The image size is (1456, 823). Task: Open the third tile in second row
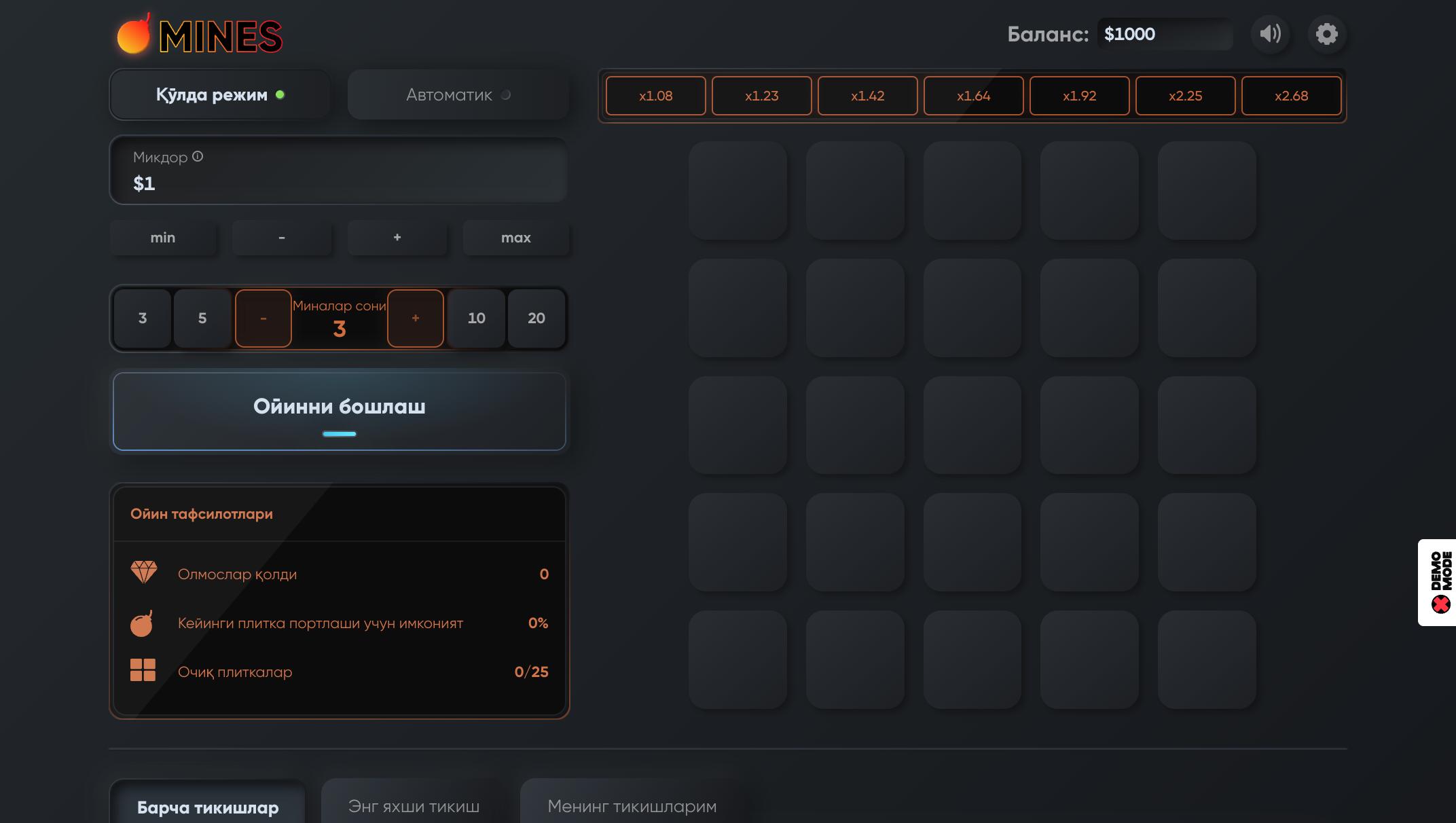coord(972,308)
